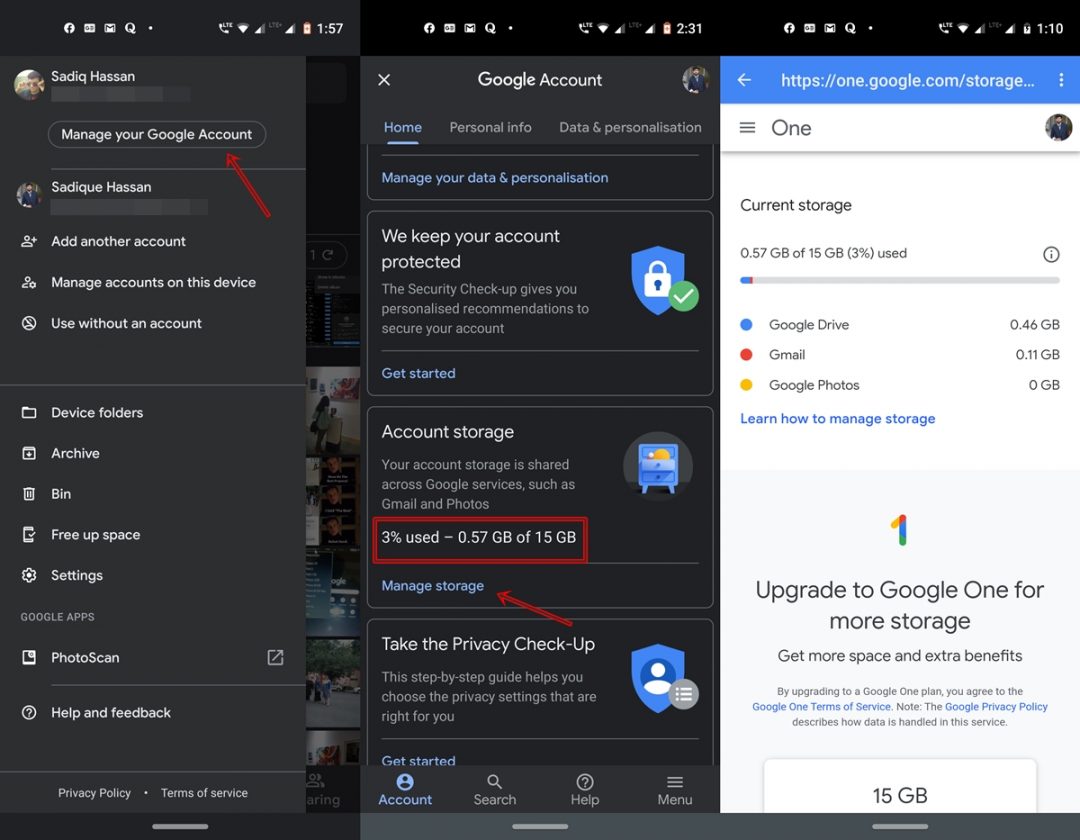Tap the storage info icon
Viewport: 1080px width, 840px height.
tap(1051, 254)
